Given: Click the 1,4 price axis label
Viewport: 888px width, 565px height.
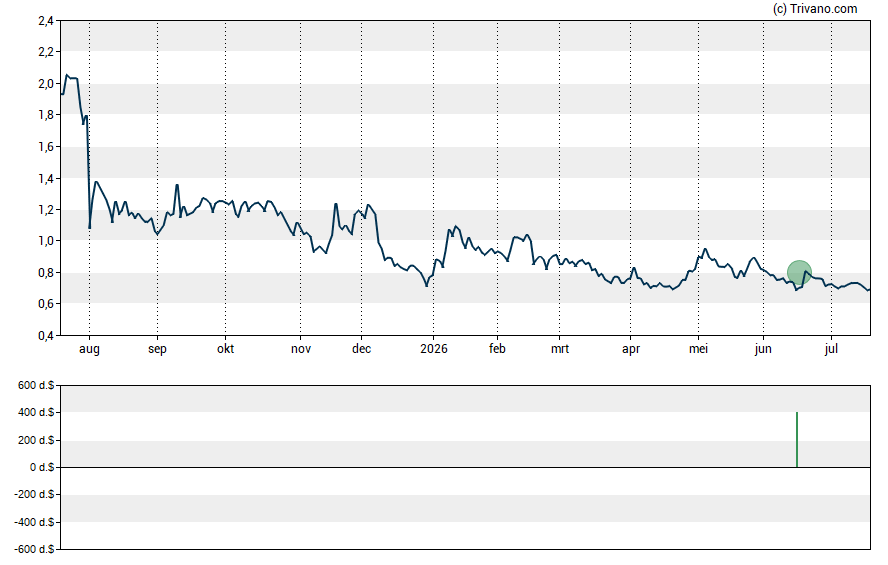Looking at the screenshot, I should 46,178.
